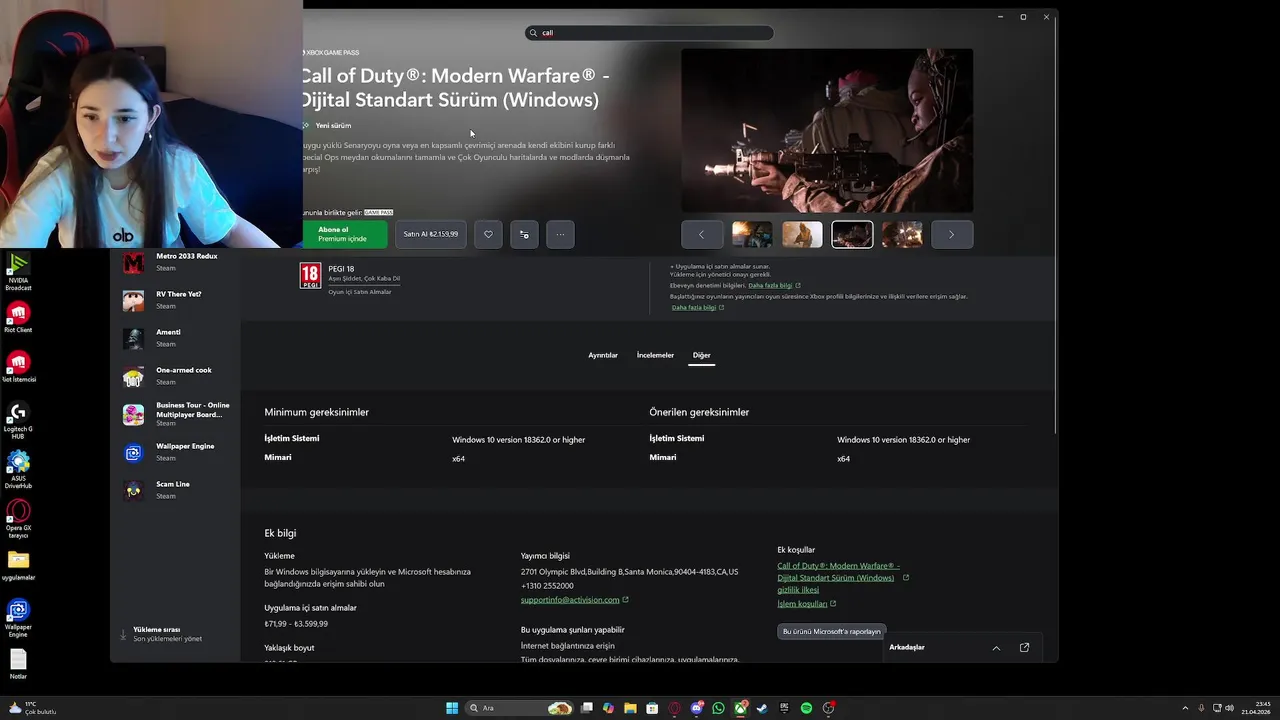Click the Abone ol Premium button
The width and height of the screenshot is (1280, 720).
[344, 234]
